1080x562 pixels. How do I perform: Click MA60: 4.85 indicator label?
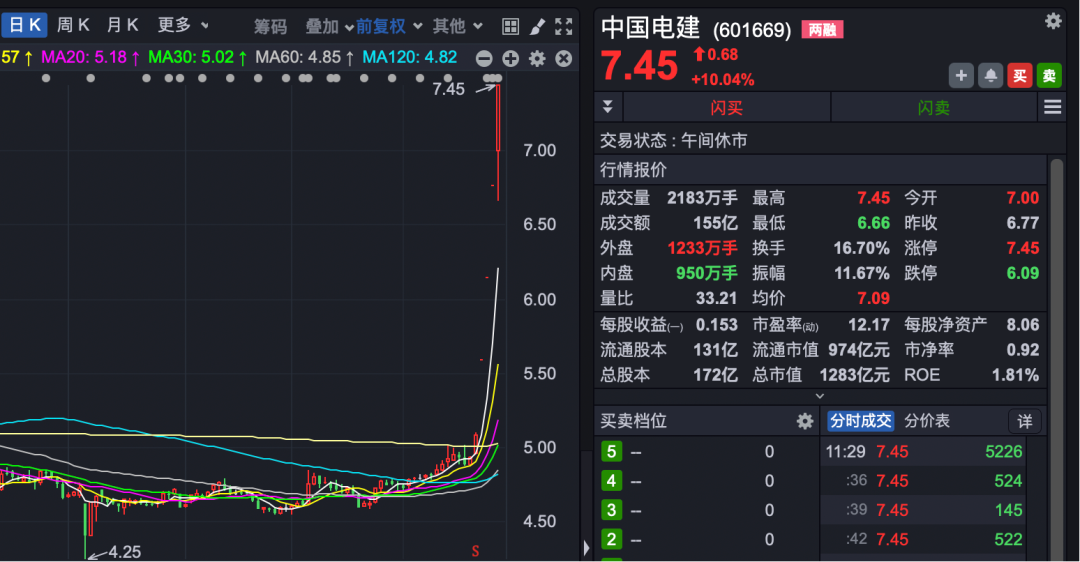click(x=304, y=57)
